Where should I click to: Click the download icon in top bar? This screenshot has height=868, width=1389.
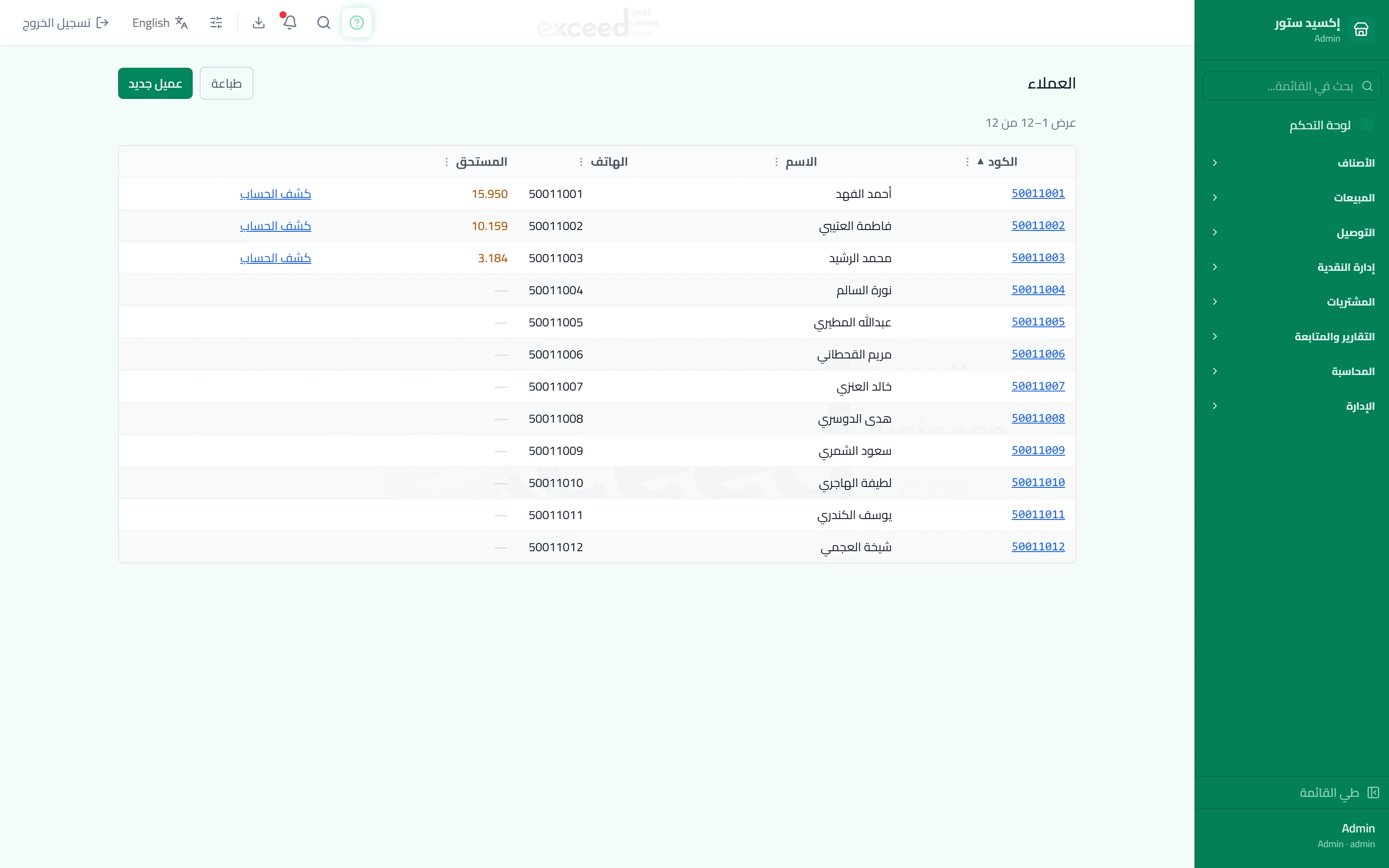(x=259, y=23)
